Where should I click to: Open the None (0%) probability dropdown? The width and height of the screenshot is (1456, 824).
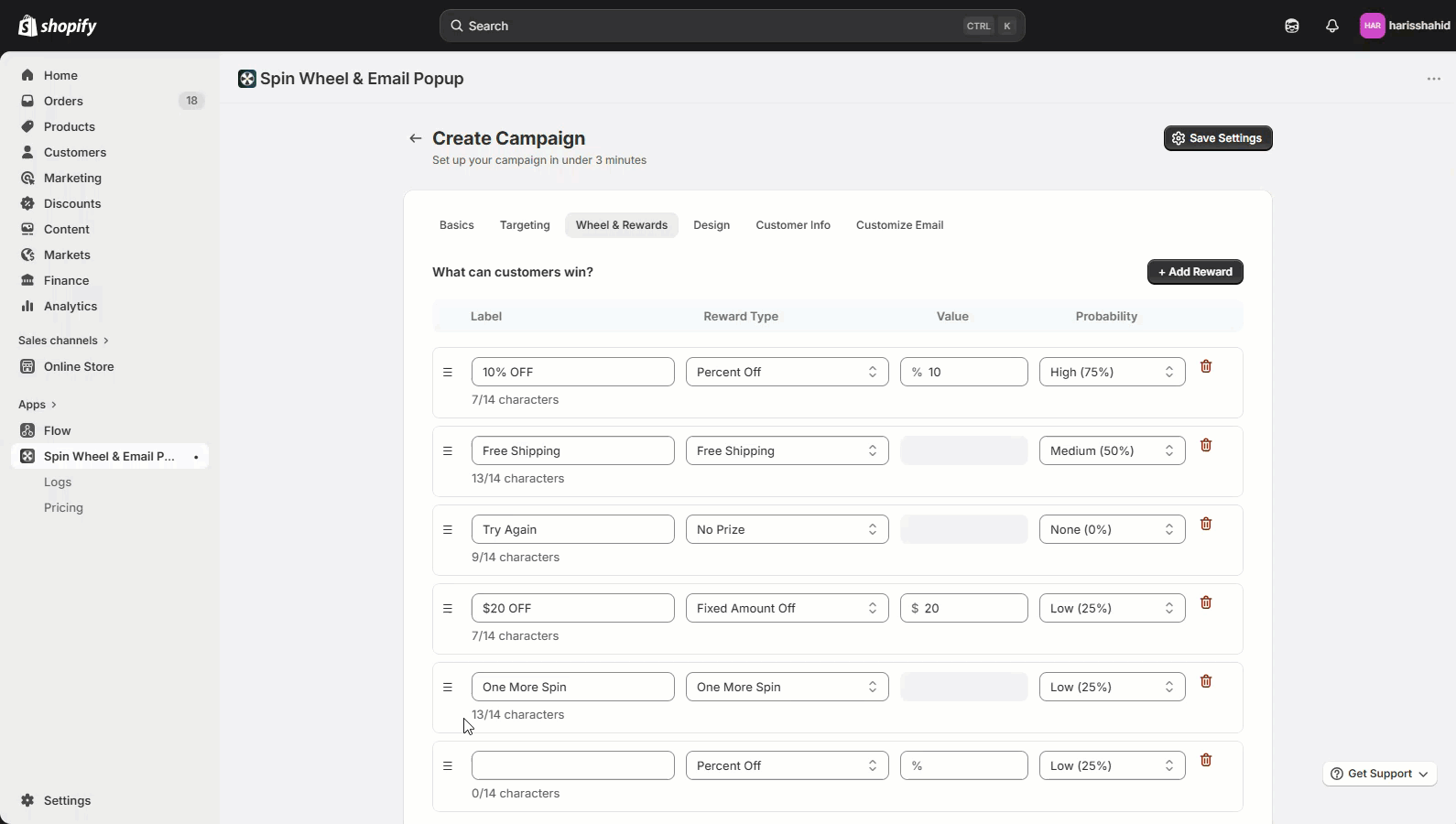point(1113,529)
